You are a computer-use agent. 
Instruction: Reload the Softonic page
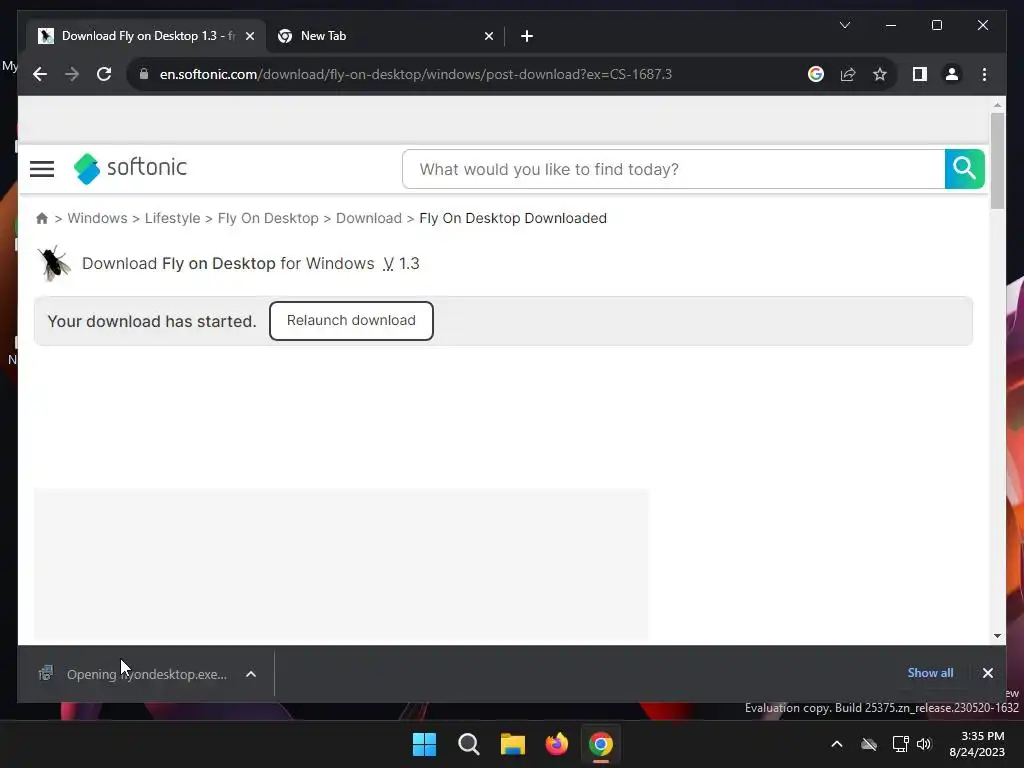click(x=104, y=74)
